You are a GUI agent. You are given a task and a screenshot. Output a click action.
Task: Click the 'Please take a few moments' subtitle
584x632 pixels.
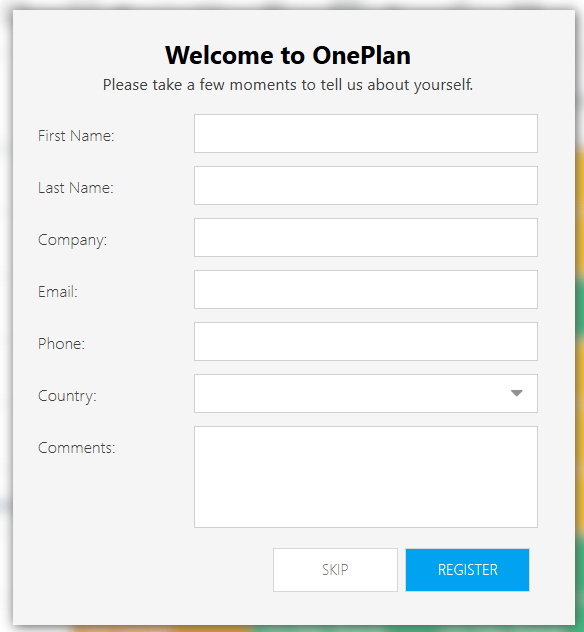click(288, 85)
